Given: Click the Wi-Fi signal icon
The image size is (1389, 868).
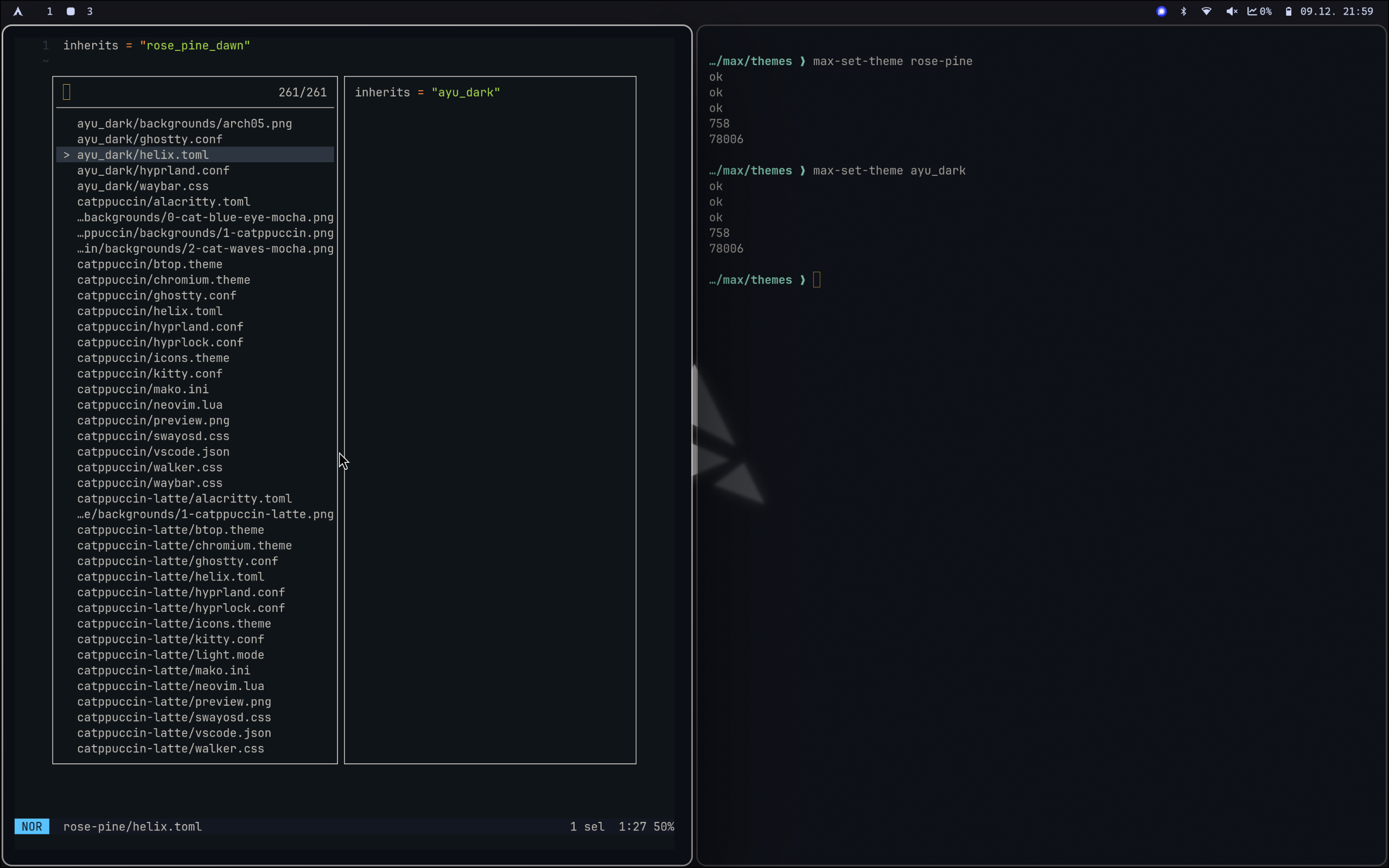Looking at the screenshot, I should [x=1206, y=11].
